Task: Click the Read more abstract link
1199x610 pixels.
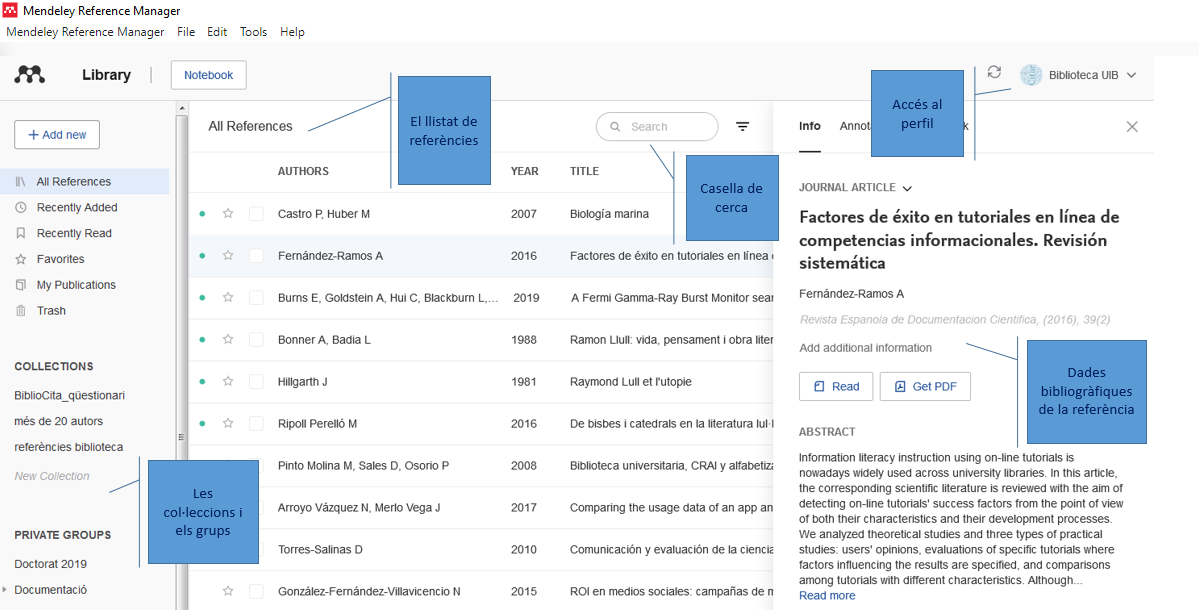Action: (827, 596)
